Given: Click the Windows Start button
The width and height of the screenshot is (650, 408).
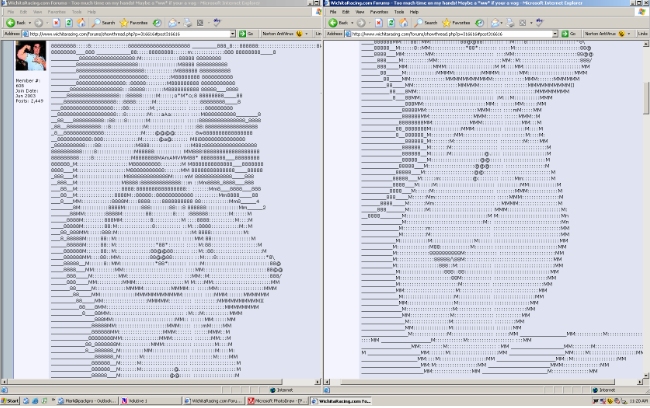Looking at the screenshot, I should (10, 401).
